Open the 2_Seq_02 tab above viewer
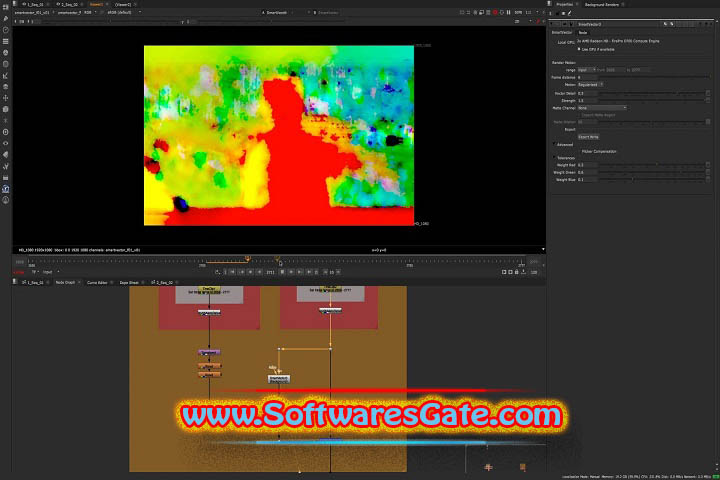This screenshot has width=720, height=480. tap(69, 4)
